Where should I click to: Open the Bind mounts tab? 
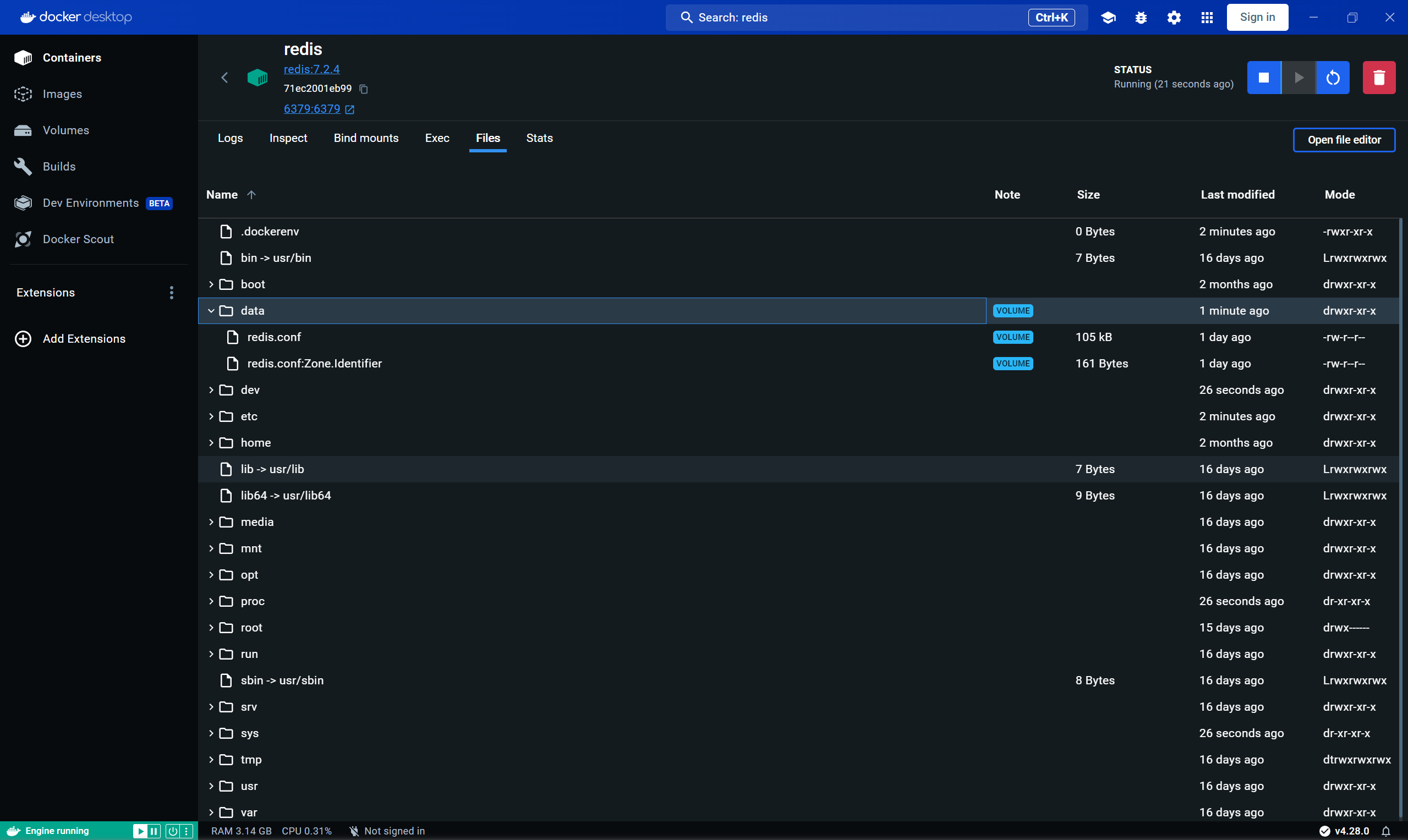coord(366,138)
